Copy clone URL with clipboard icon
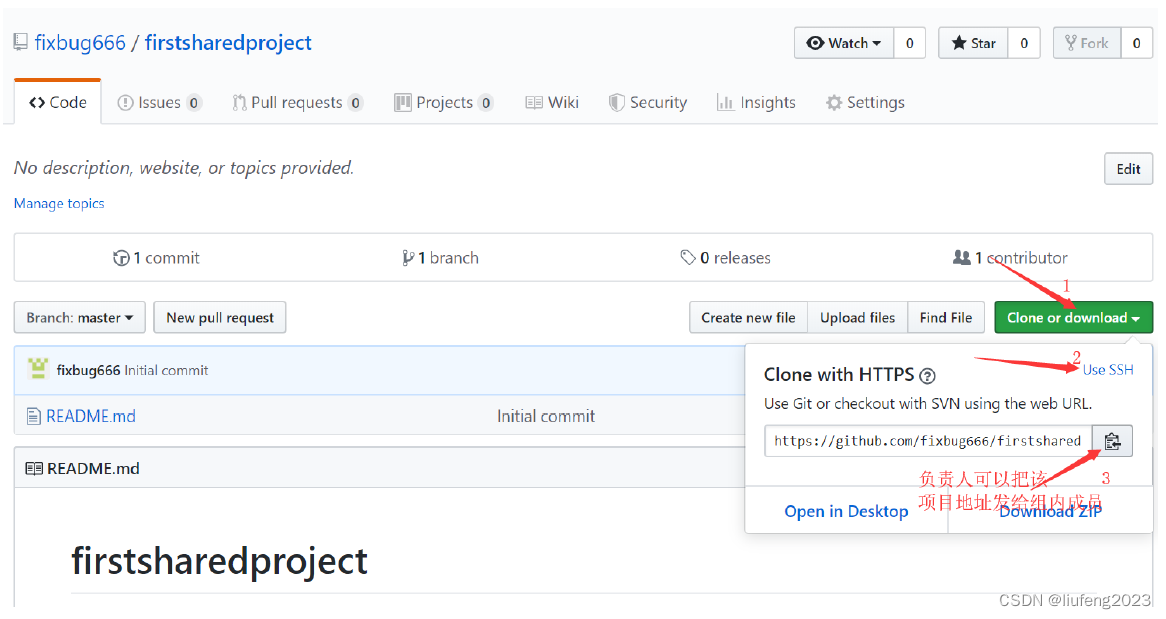The height and width of the screenshot is (619, 1166). (x=1112, y=441)
